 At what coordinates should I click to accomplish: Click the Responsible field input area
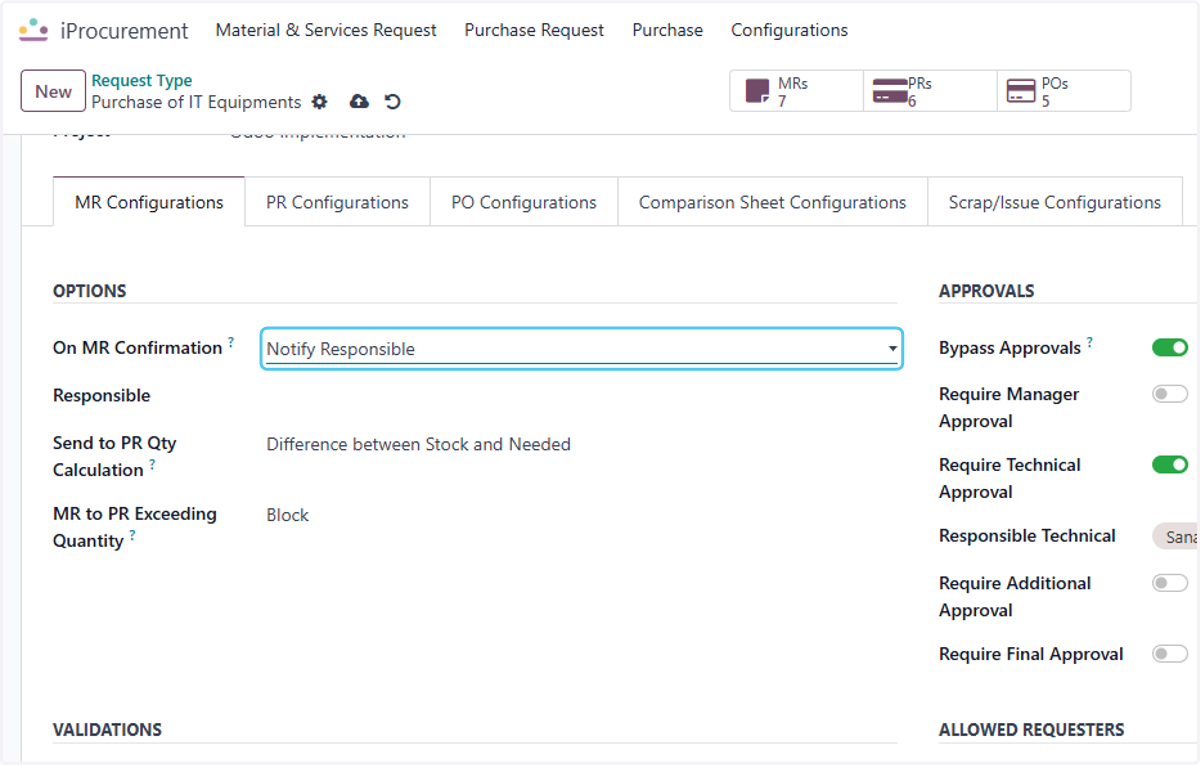(x=582, y=396)
